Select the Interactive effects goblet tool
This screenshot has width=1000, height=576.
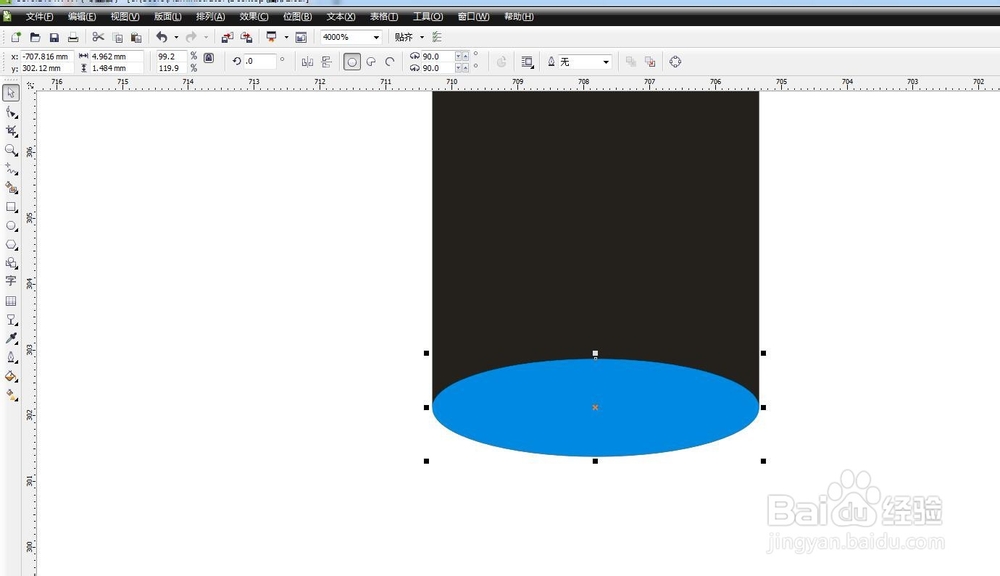(11, 320)
